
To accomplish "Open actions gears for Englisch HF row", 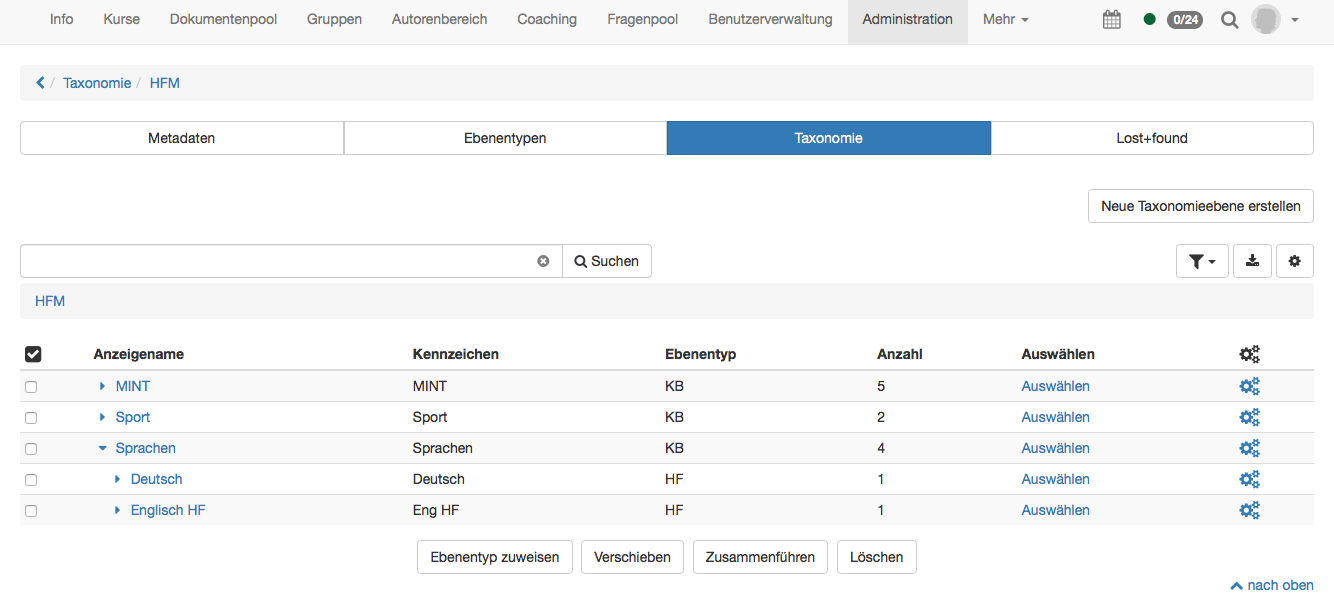I will point(1249,510).
